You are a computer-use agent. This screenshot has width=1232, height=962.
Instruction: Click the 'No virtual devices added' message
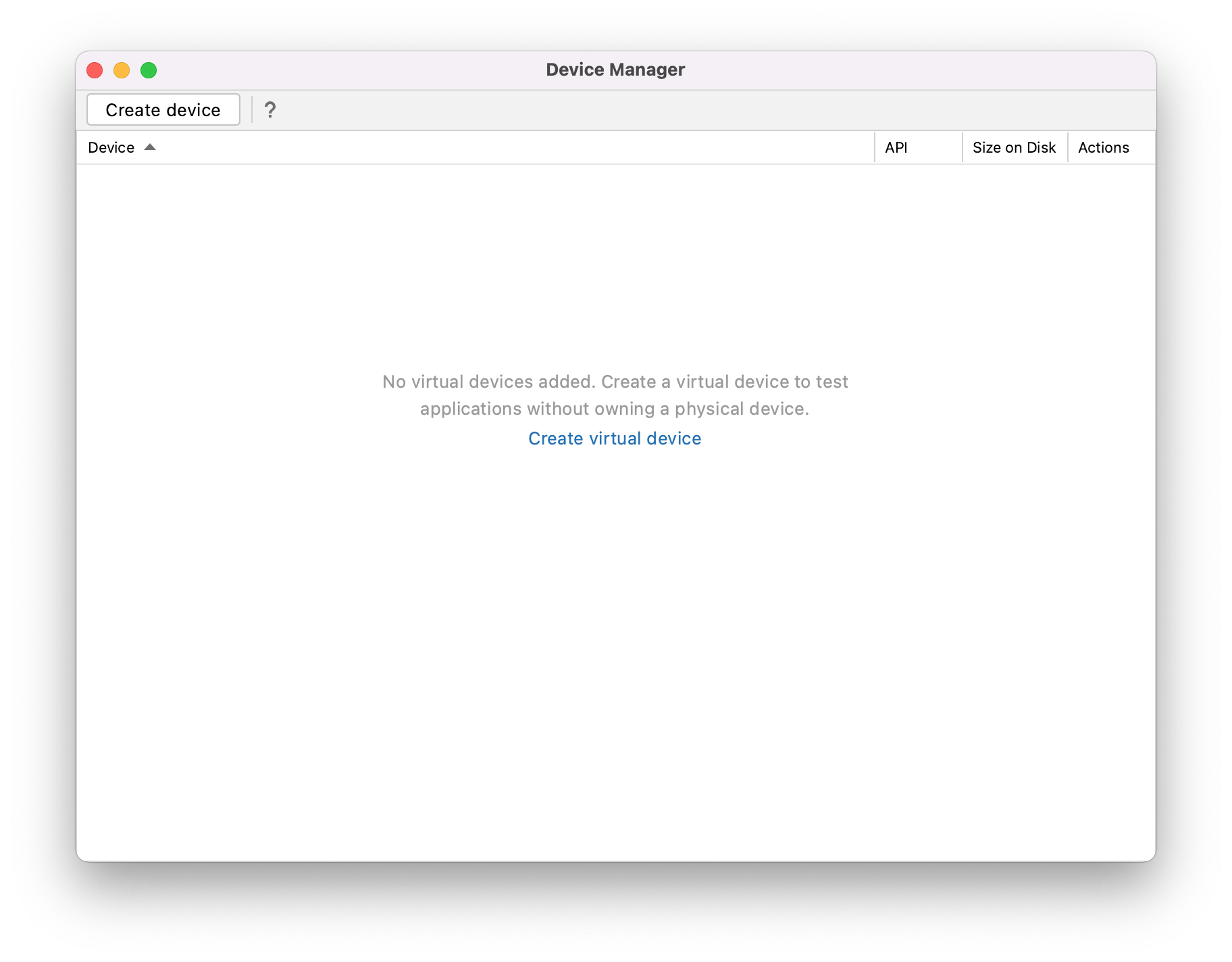point(615,382)
